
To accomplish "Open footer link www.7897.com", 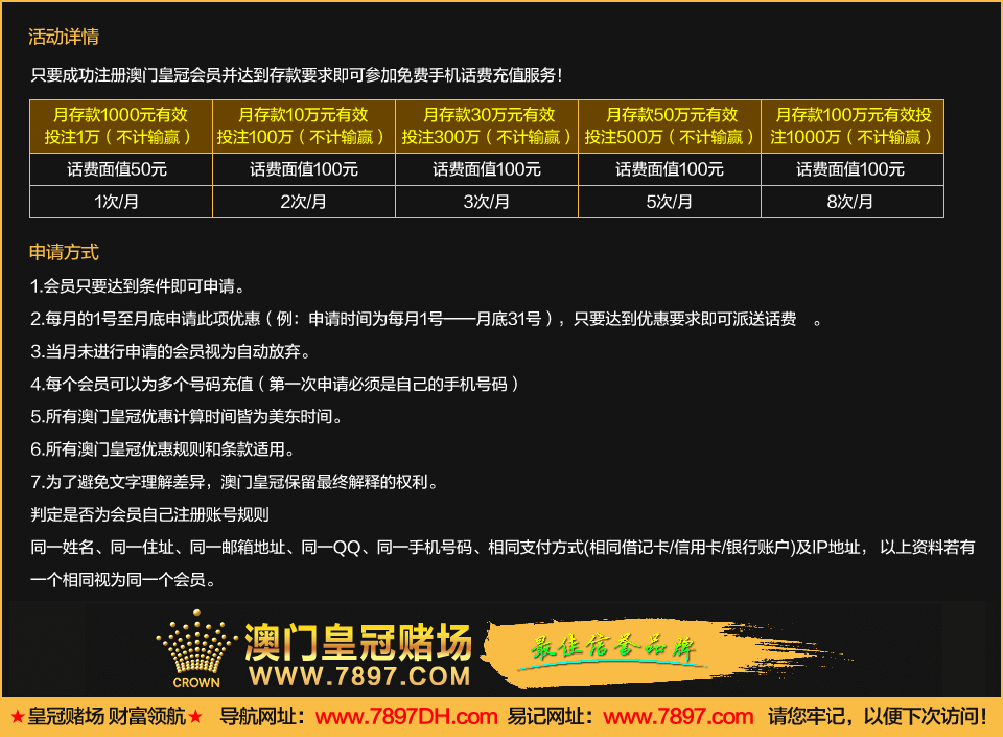I will (x=678, y=717).
